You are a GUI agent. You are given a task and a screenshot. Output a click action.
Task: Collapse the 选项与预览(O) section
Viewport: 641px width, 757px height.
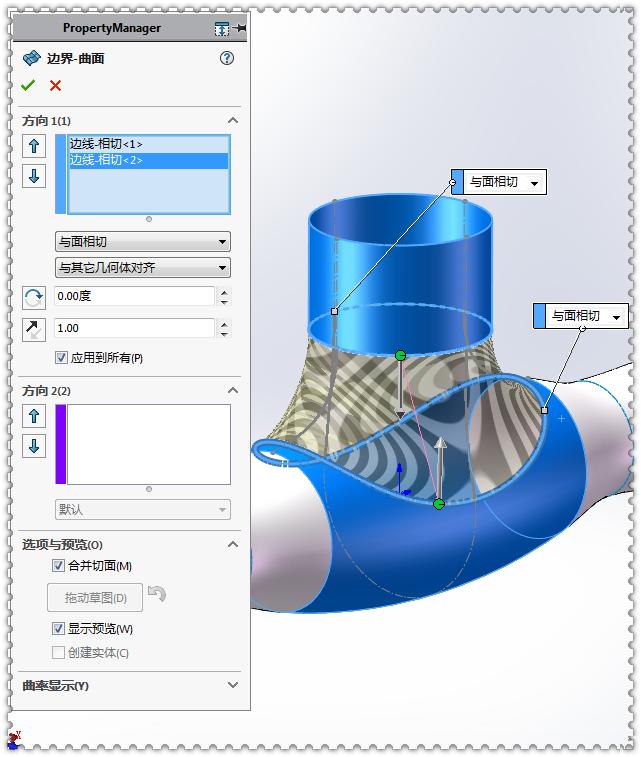pyautogui.click(x=233, y=544)
